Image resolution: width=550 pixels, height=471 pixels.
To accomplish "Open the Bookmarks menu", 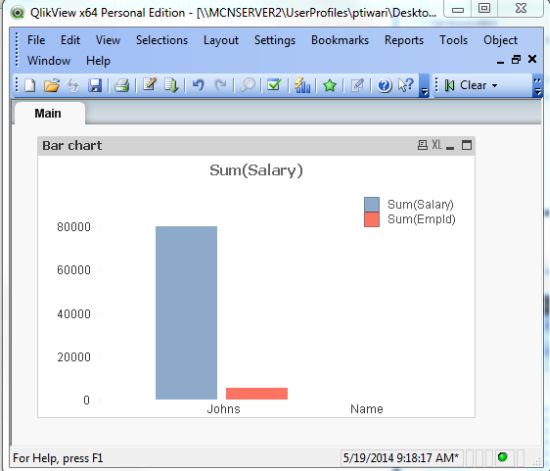I will pos(340,40).
